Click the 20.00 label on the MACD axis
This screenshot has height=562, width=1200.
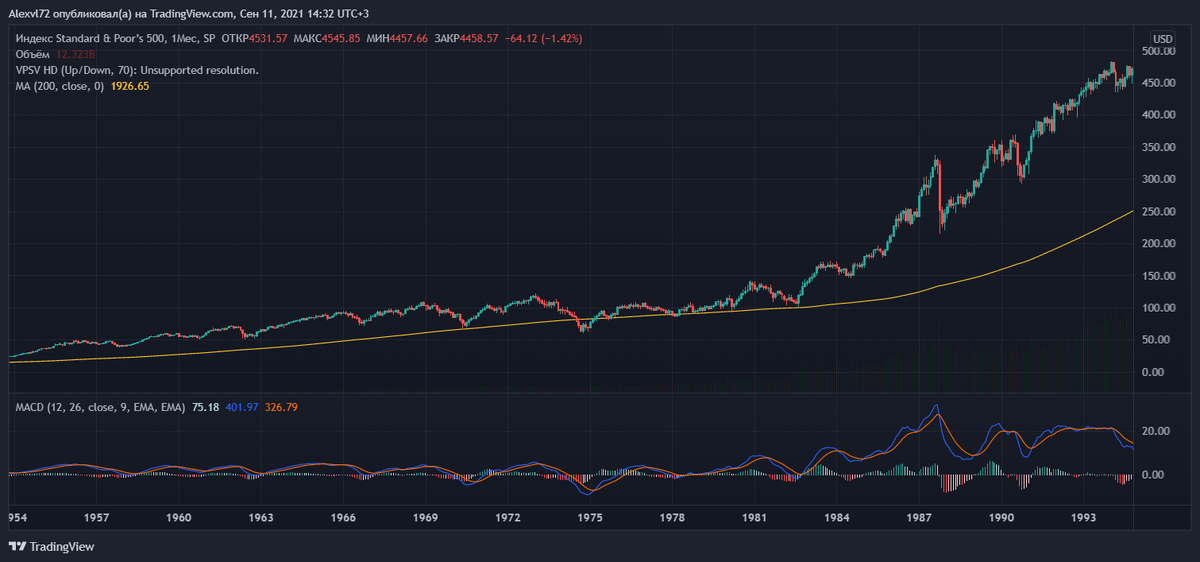click(1158, 431)
